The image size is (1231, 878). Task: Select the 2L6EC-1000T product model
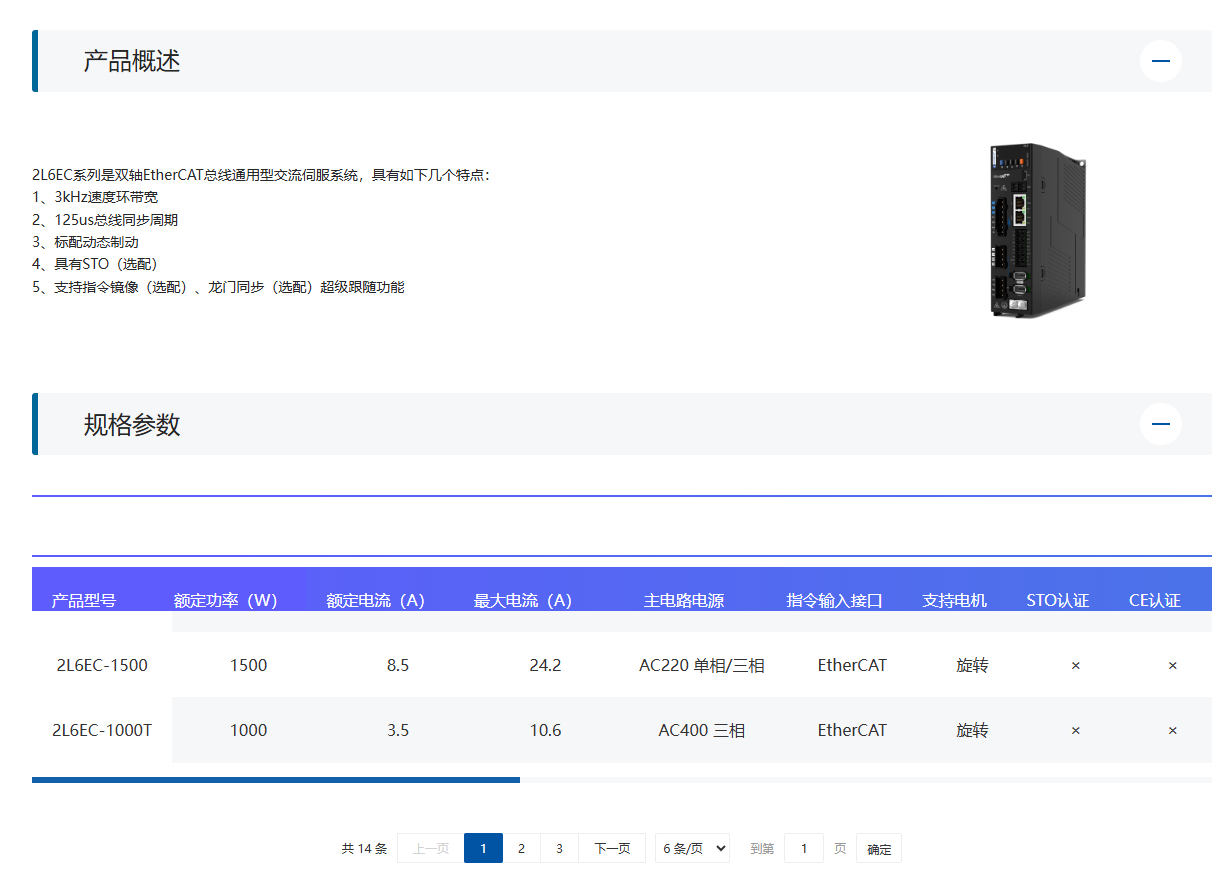(x=102, y=730)
